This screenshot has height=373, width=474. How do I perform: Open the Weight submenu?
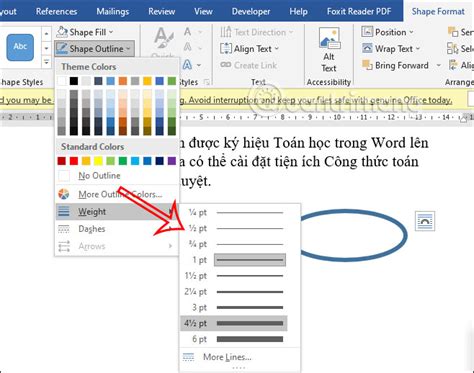tap(117, 211)
